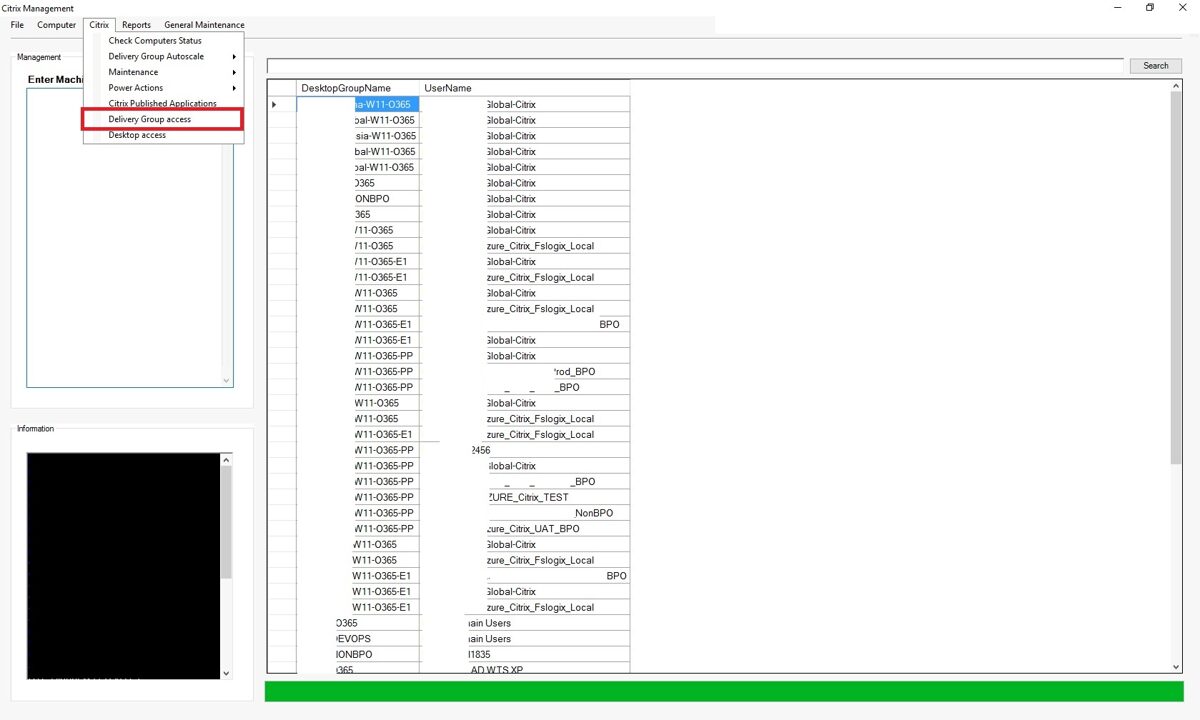
Task: Select the 'NonBPO' UserName cell
Action: [525, 513]
